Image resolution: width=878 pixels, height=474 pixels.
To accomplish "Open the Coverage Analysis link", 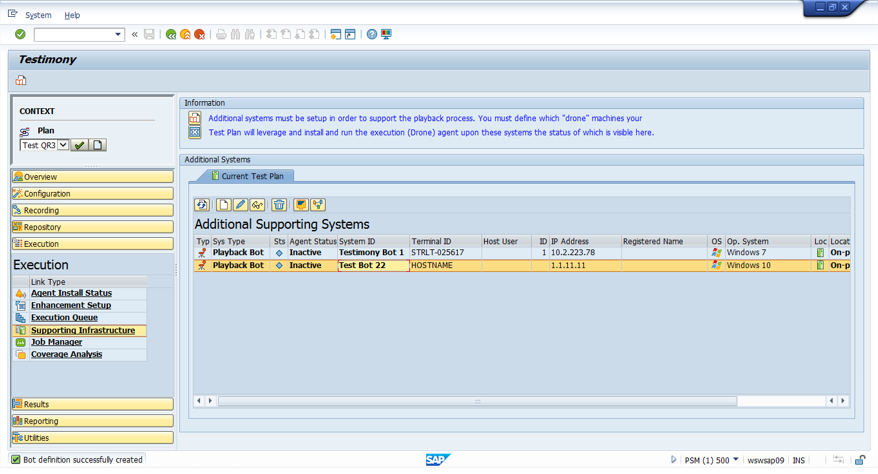I will click(x=66, y=355).
